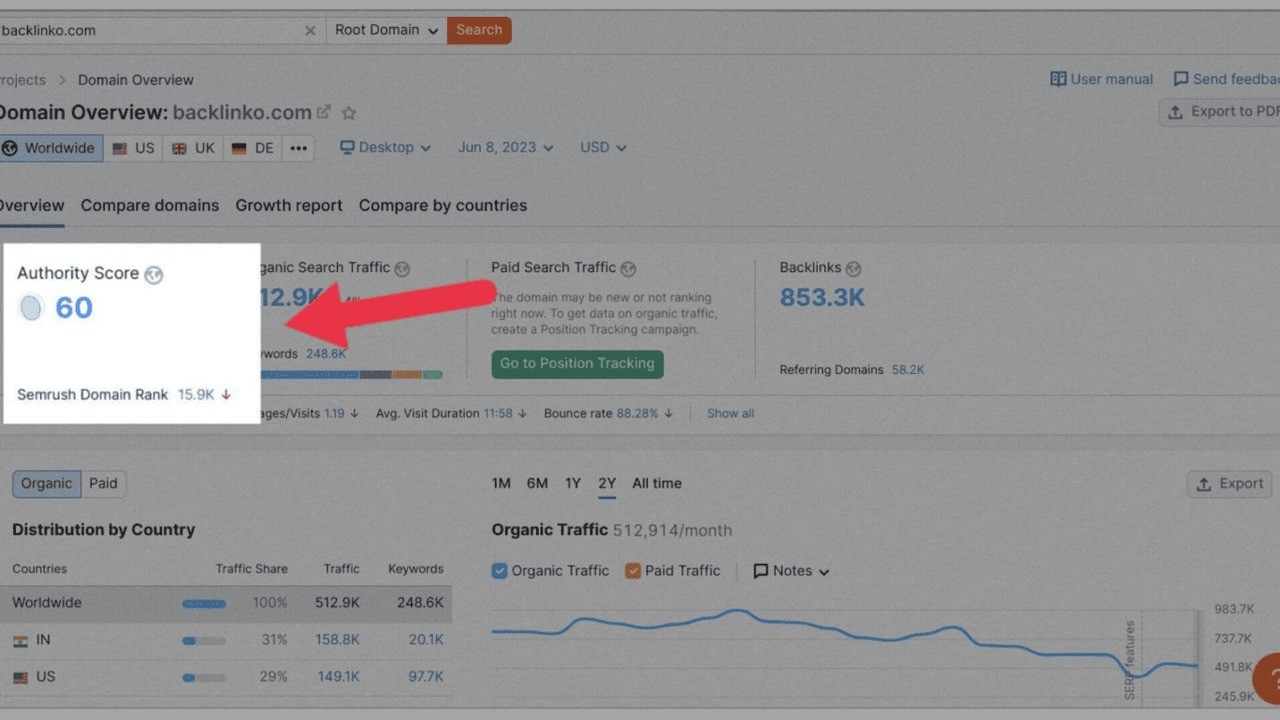Star the domain as favorite
This screenshot has height=720, width=1280.
pos(349,113)
